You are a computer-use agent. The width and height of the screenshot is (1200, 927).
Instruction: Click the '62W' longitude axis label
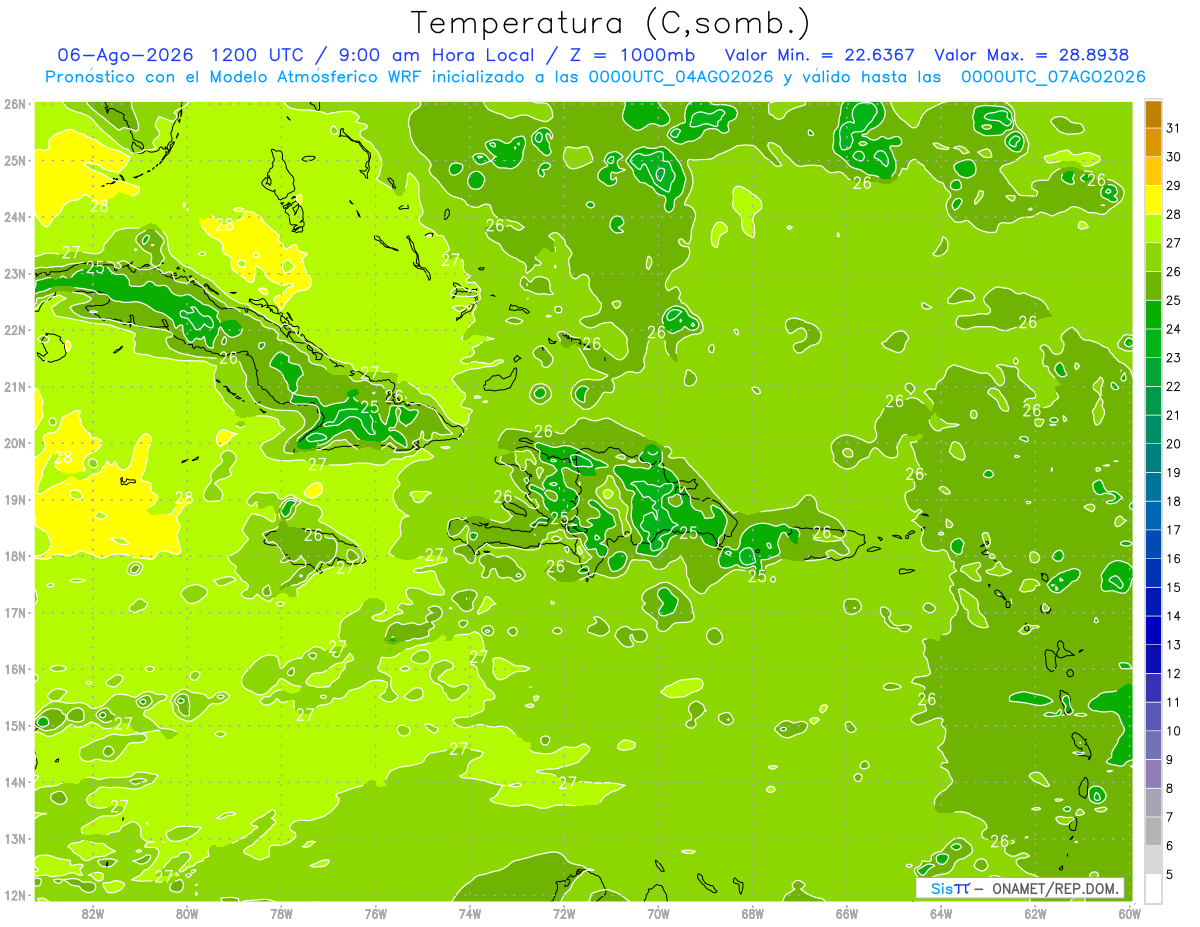1035,913
